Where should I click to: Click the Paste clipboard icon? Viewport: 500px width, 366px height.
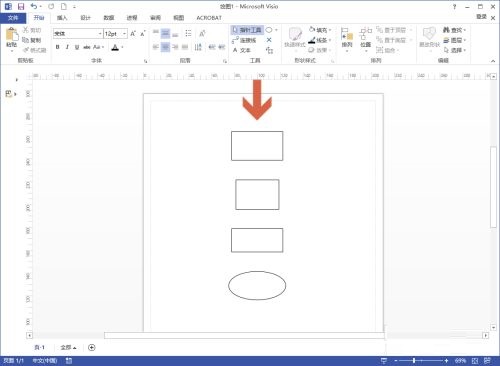pos(12,34)
